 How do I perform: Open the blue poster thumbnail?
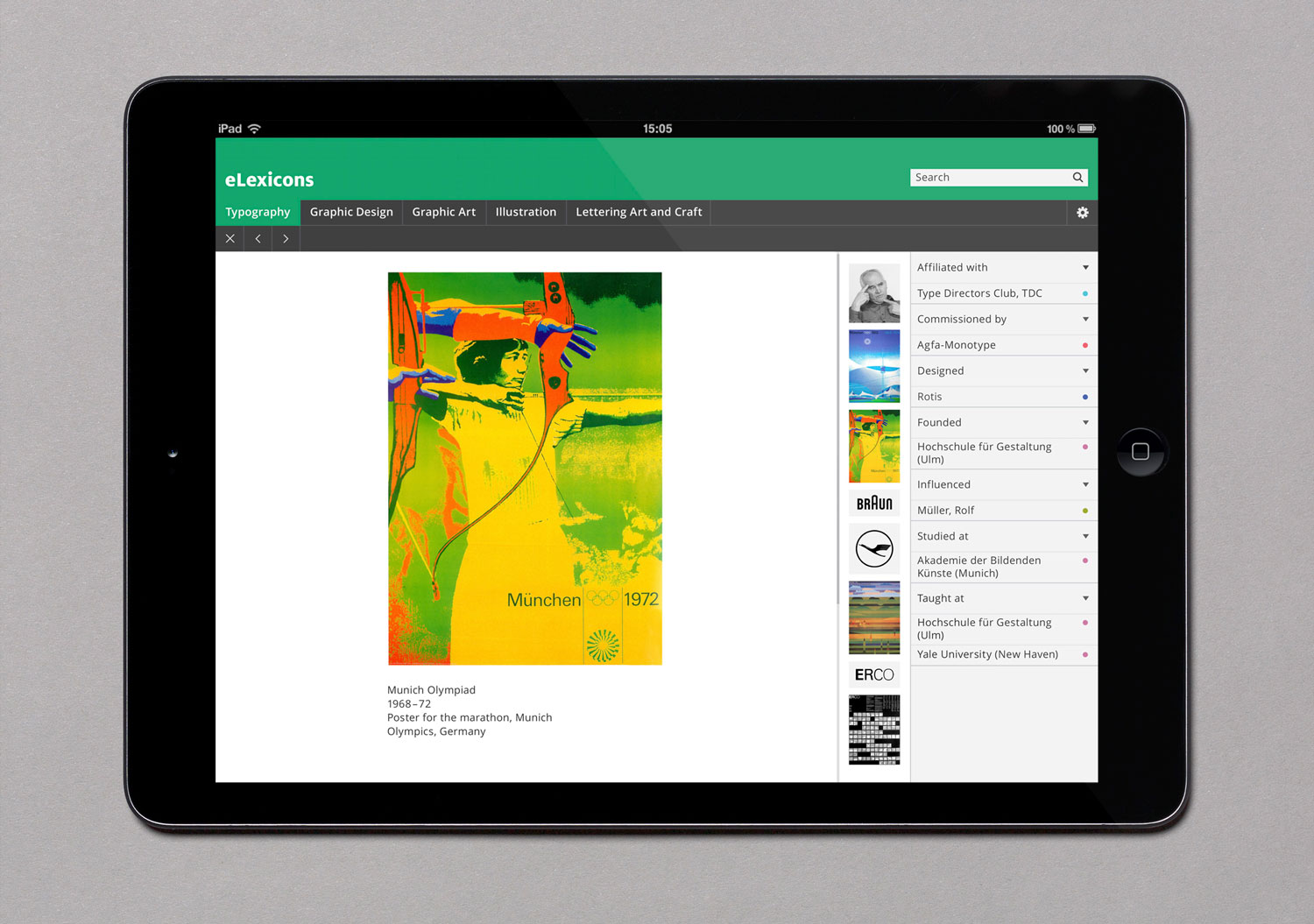874,366
